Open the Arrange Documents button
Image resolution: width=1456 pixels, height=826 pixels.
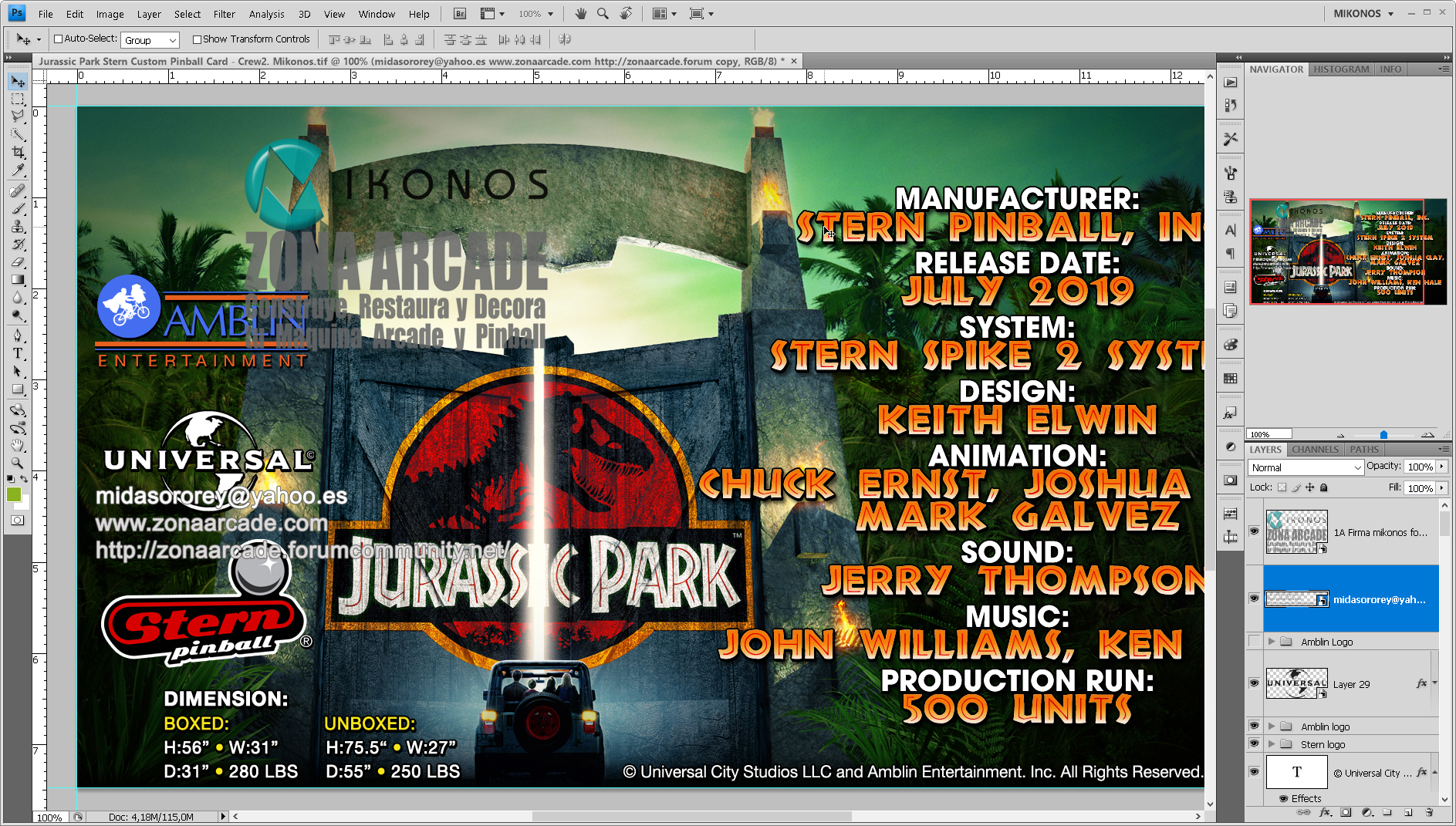664,14
